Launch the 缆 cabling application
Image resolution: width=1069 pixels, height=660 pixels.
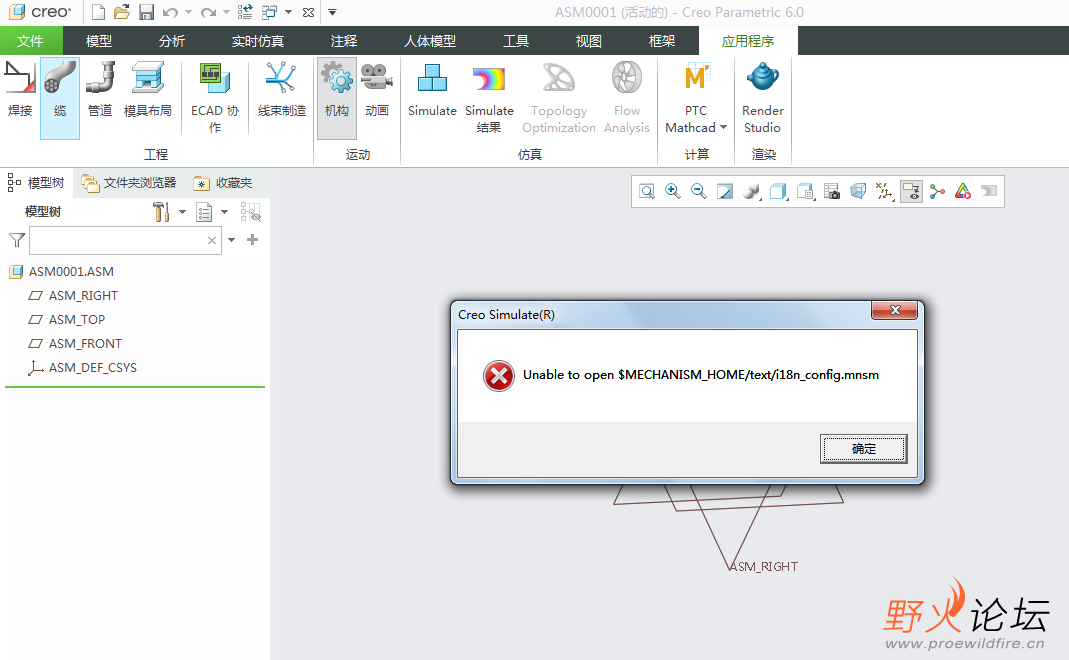[x=60, y=98]
